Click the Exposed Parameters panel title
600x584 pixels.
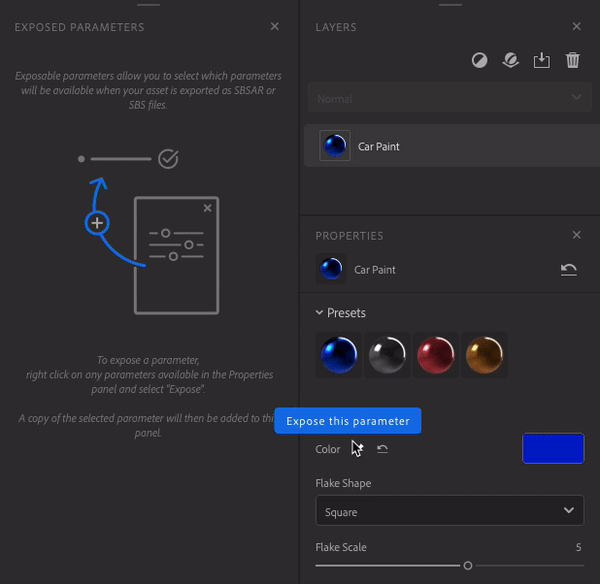(79, 27)
